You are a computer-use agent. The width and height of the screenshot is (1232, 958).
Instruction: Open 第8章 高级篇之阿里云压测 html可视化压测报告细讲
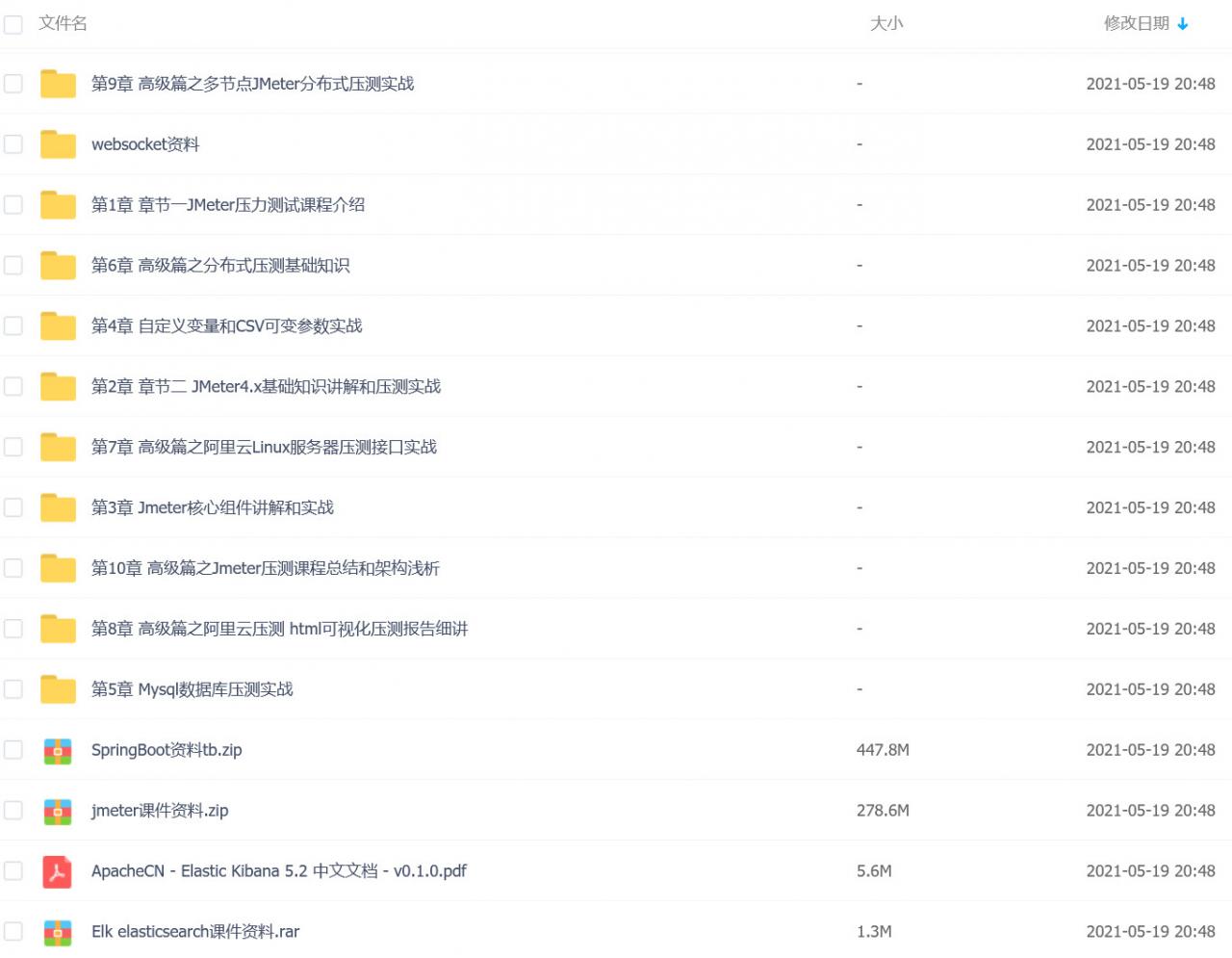point(280,630)
